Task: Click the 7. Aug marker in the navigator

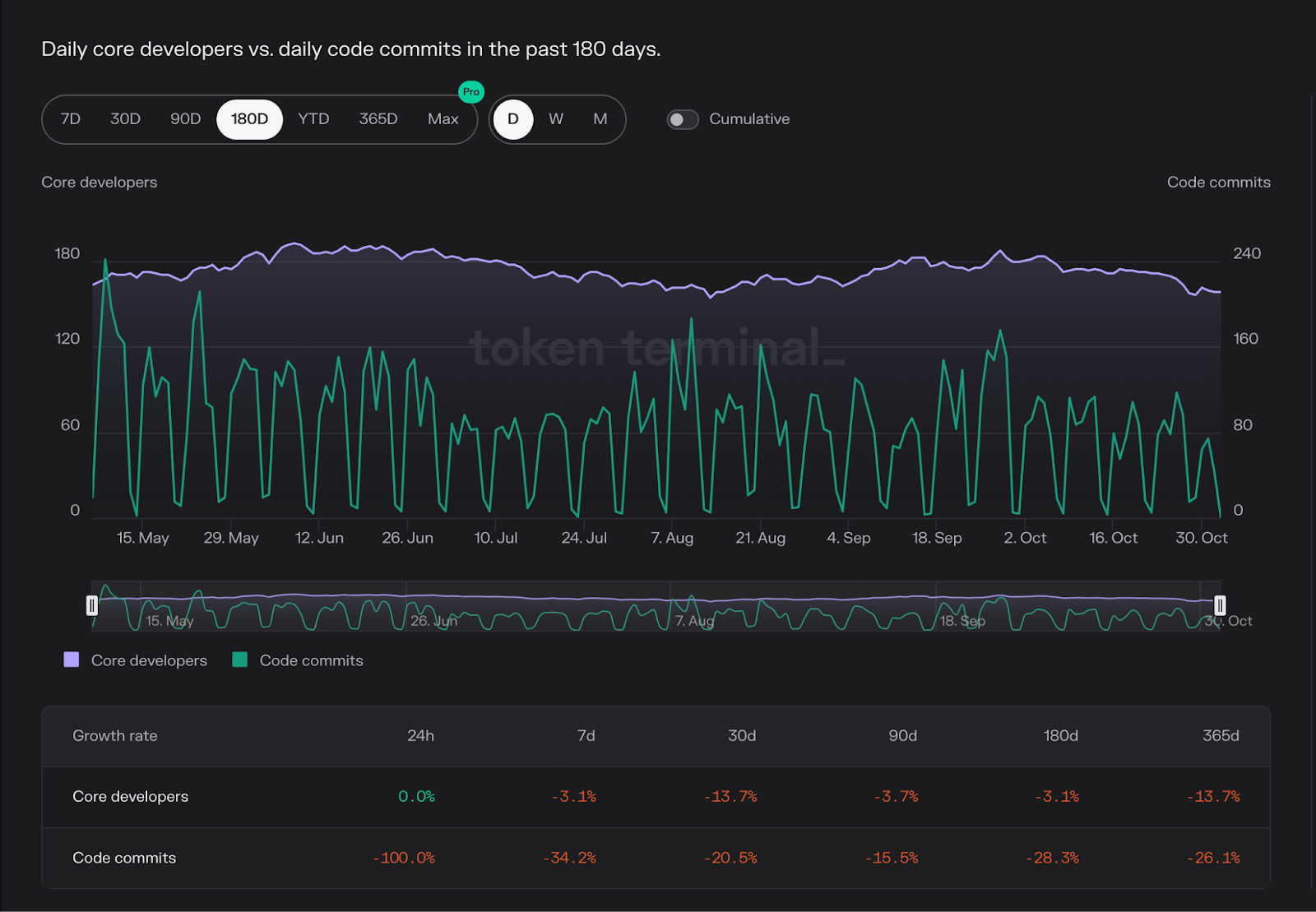Action: 694,621
